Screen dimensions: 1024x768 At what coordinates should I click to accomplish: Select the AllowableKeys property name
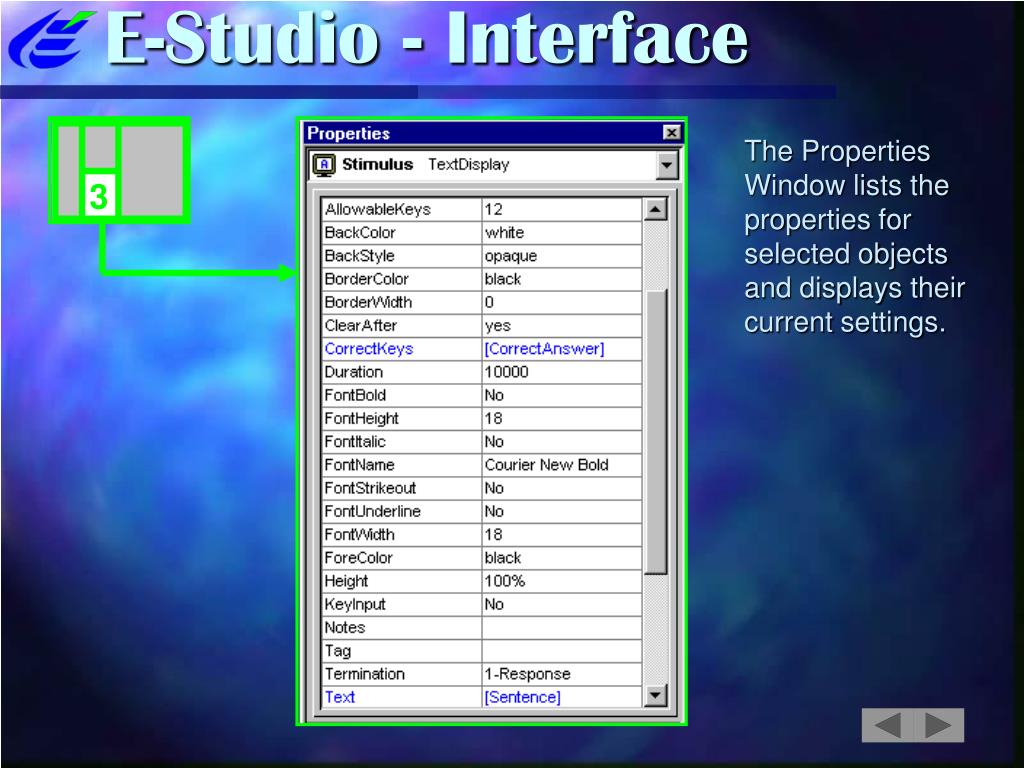coord(402,210)
